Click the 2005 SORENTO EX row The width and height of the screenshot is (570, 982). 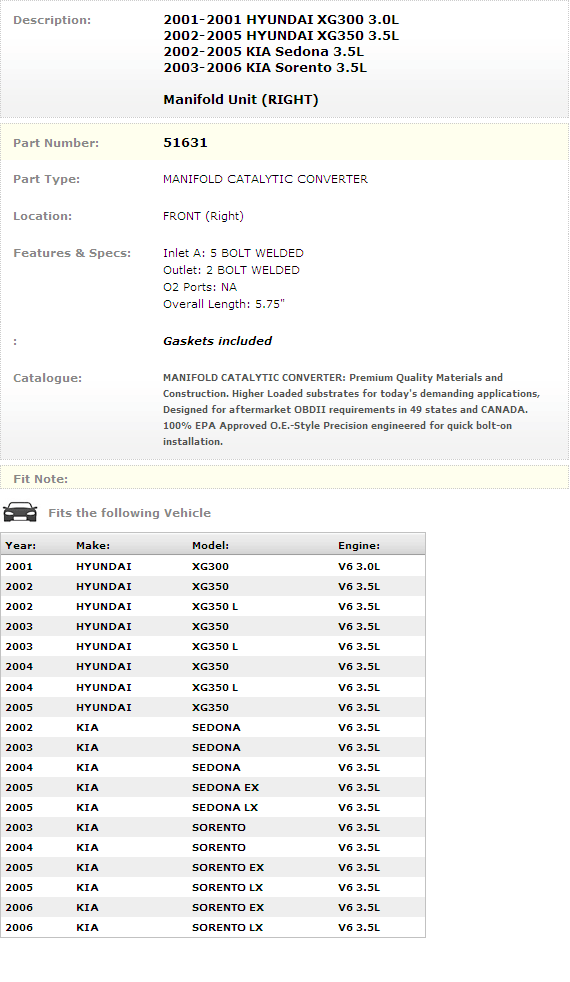(x=213, y=867)
